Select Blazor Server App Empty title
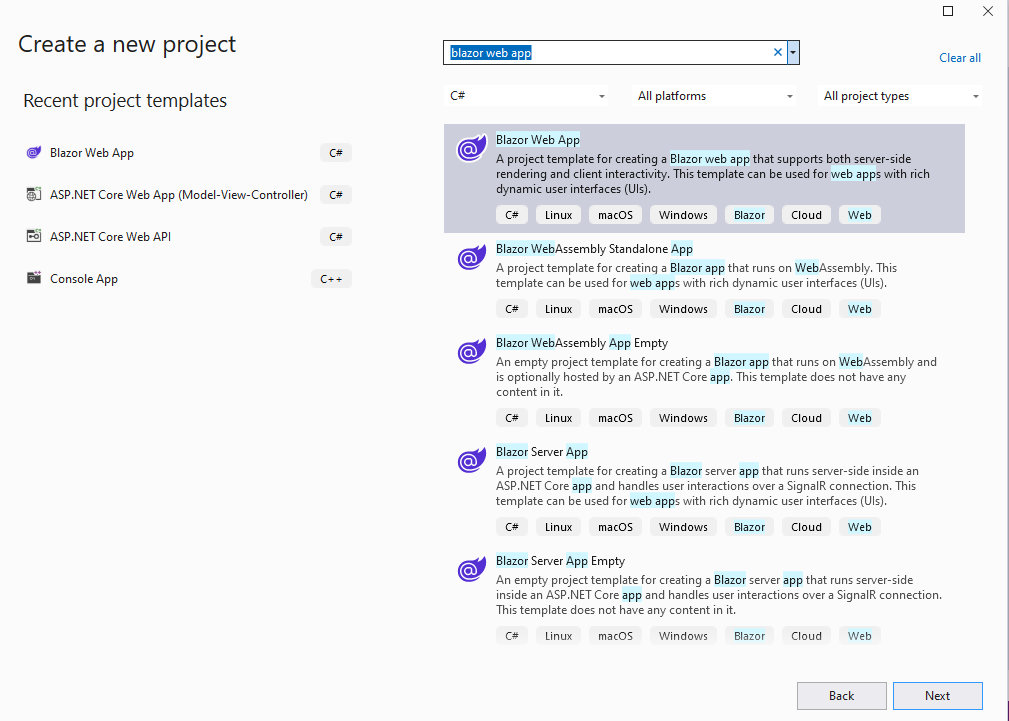This screenshot has width=1009, height=721. [560, 561]
